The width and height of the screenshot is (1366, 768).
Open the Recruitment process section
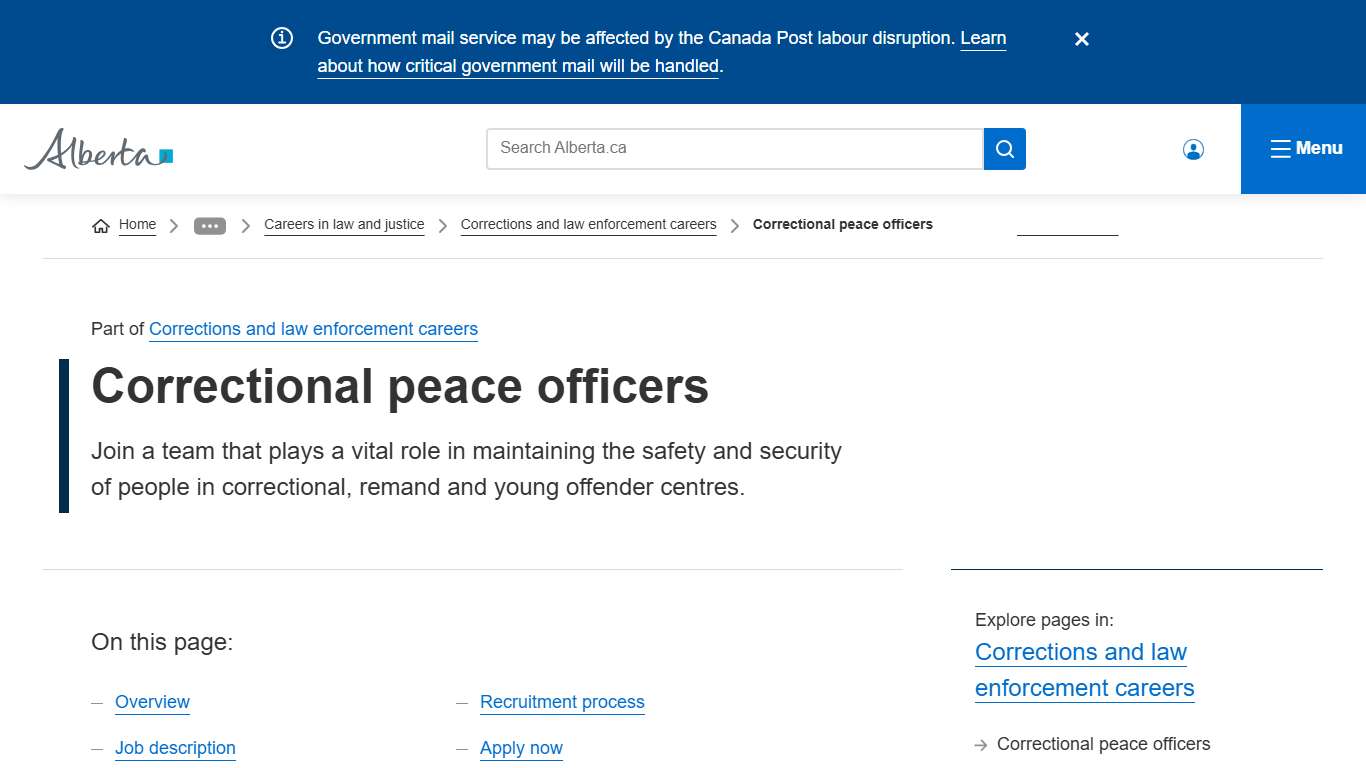point(562,702)
